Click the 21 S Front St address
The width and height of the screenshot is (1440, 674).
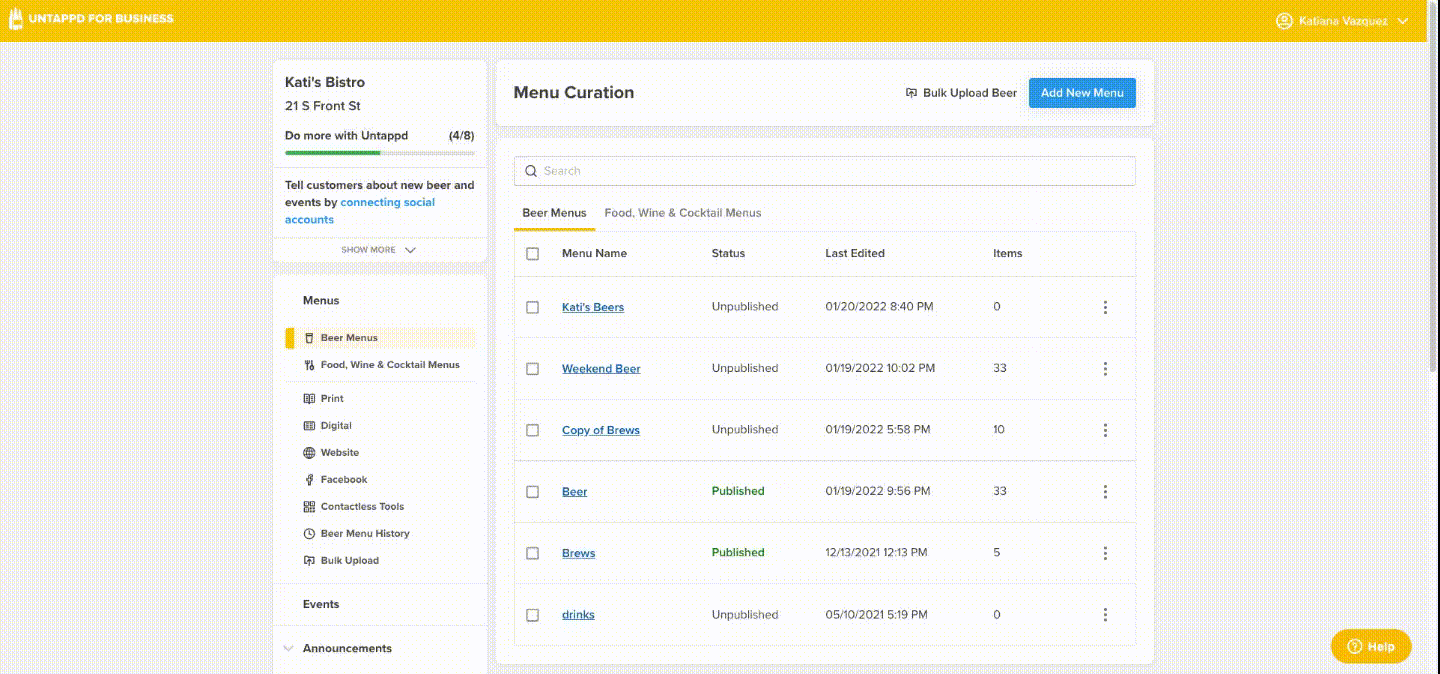click(323, 106)
